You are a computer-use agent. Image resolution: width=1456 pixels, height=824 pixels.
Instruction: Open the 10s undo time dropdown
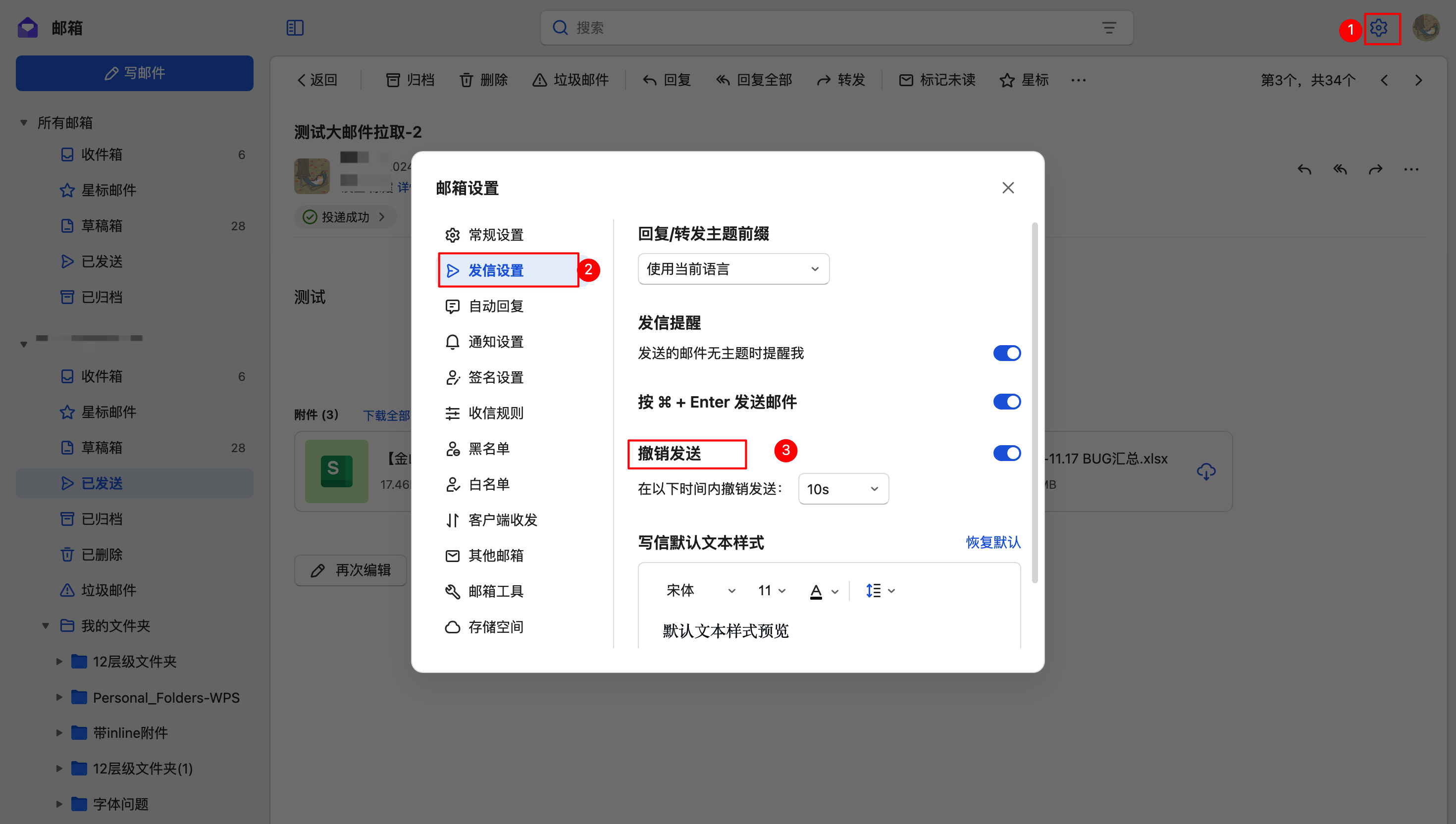(842, 489)
